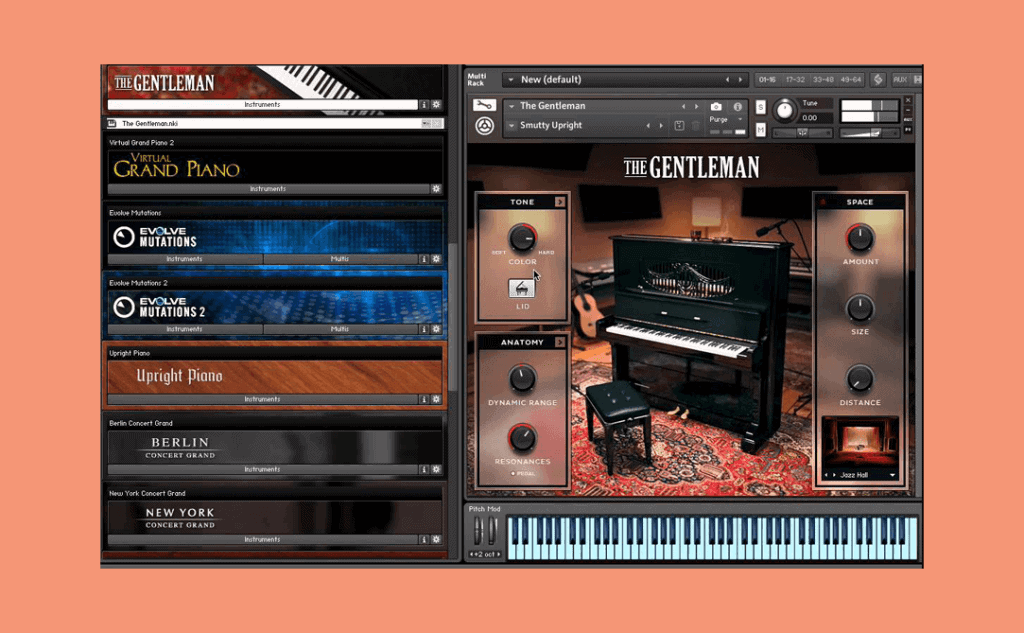Show info for The Gentleman library
This screenshot has height=633, width=1024.
(x=424, y=105)
